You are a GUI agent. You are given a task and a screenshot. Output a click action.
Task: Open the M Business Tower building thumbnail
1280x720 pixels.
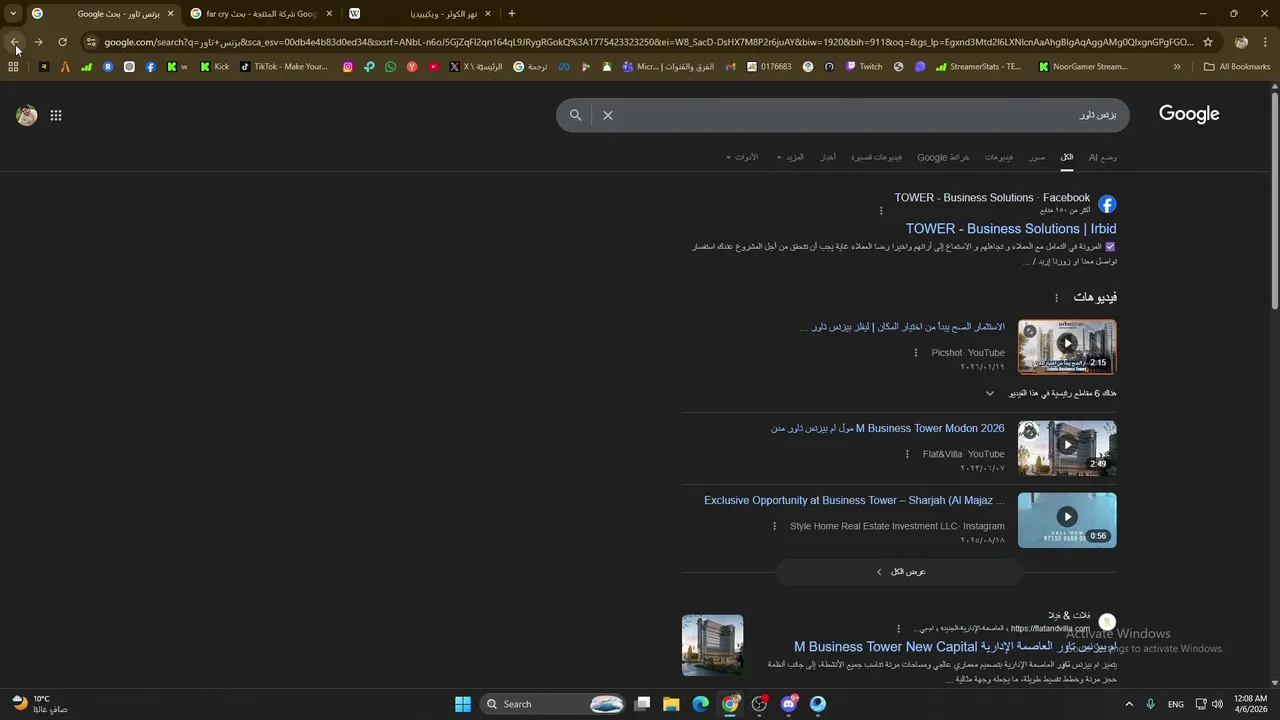point(712,645)
